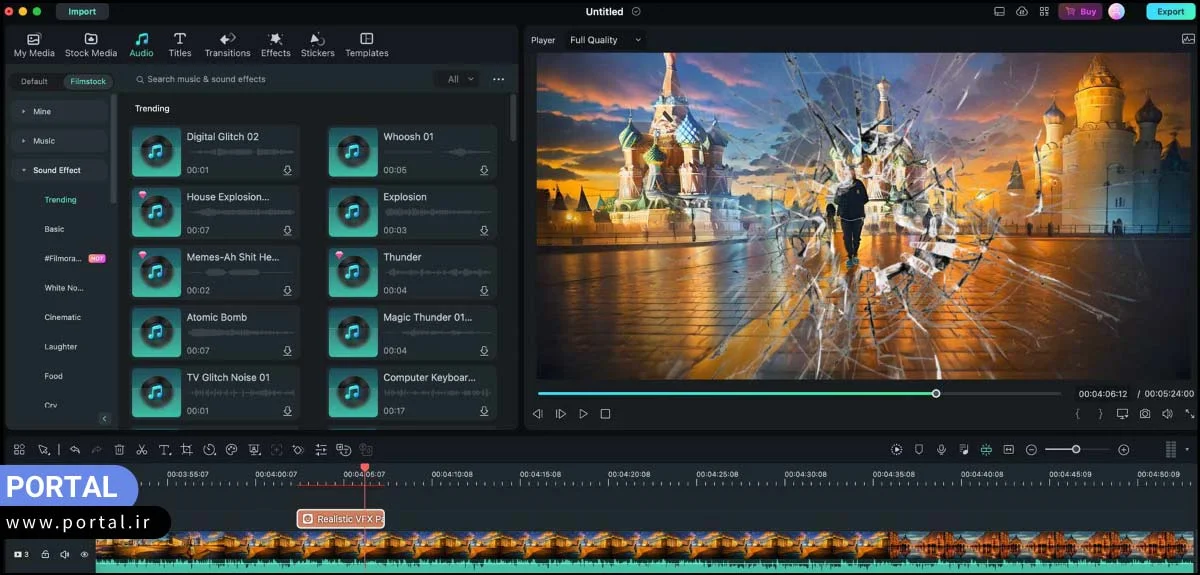
Task: Zoom in the timeline with plus button
Action: pyautogui.click(x=1124, y=450)
